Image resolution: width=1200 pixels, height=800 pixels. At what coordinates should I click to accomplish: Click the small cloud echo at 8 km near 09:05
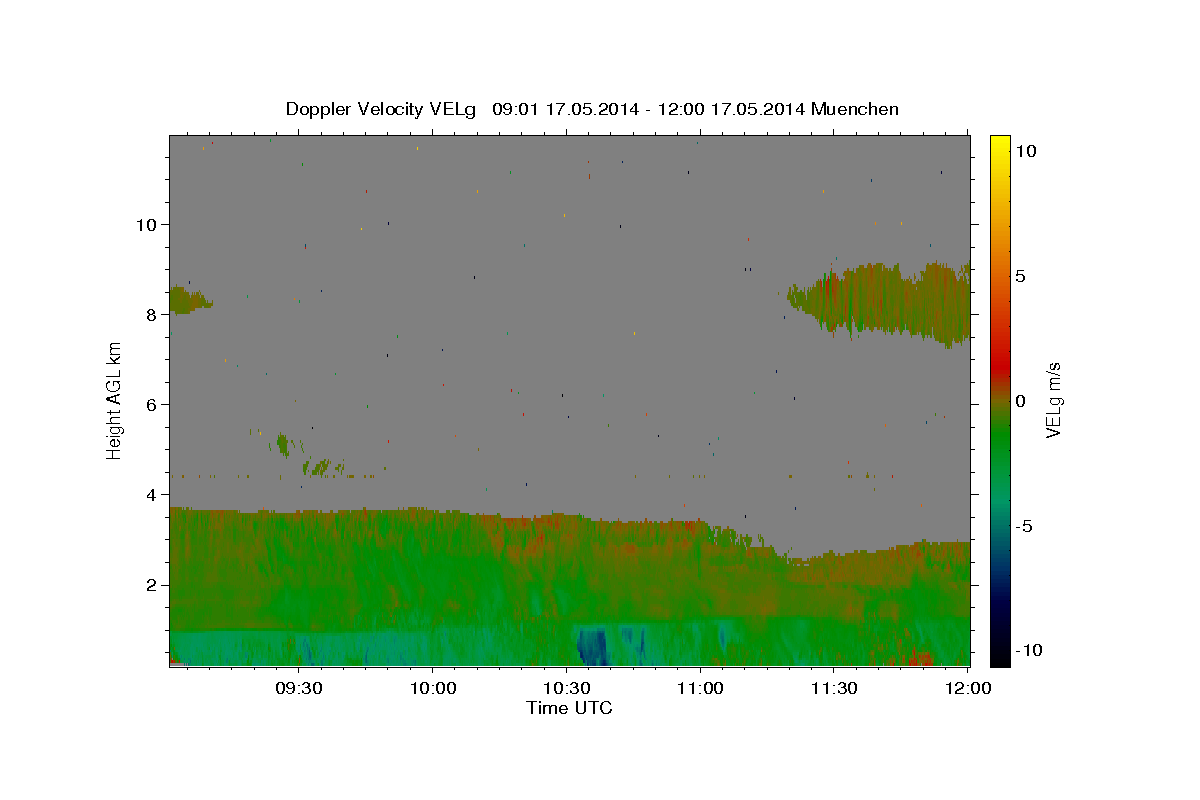coord(188,300)
